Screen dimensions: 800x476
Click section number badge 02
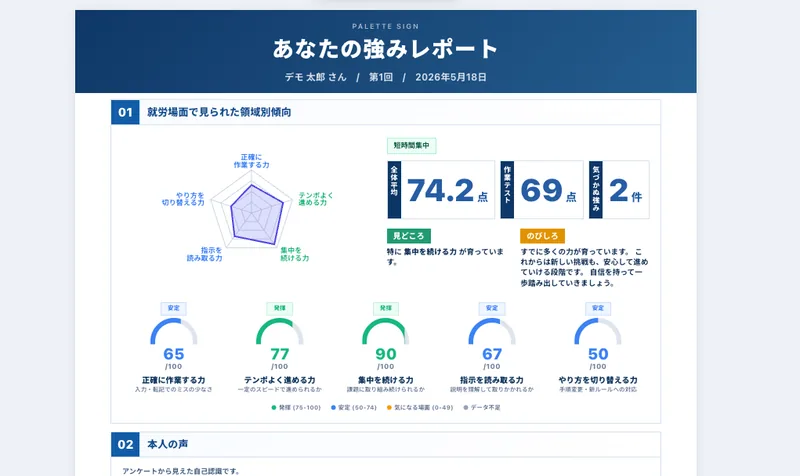pos(125,444)
